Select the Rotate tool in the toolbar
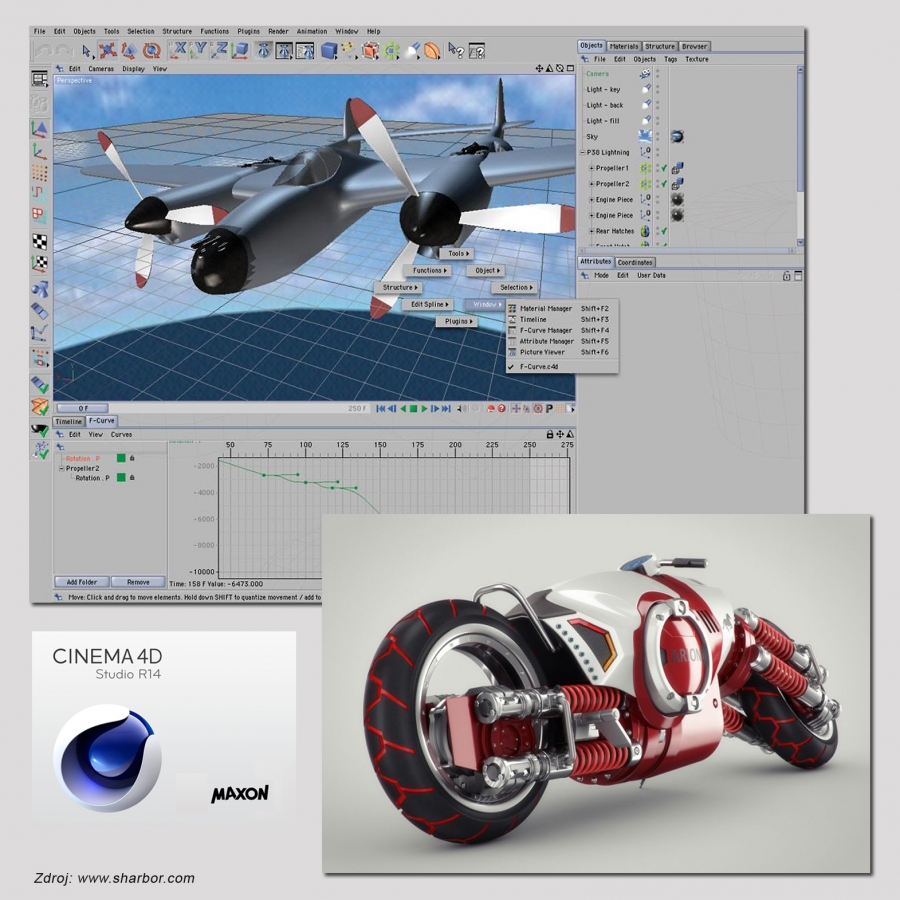The image size is (900, 900). coord(151,51)
